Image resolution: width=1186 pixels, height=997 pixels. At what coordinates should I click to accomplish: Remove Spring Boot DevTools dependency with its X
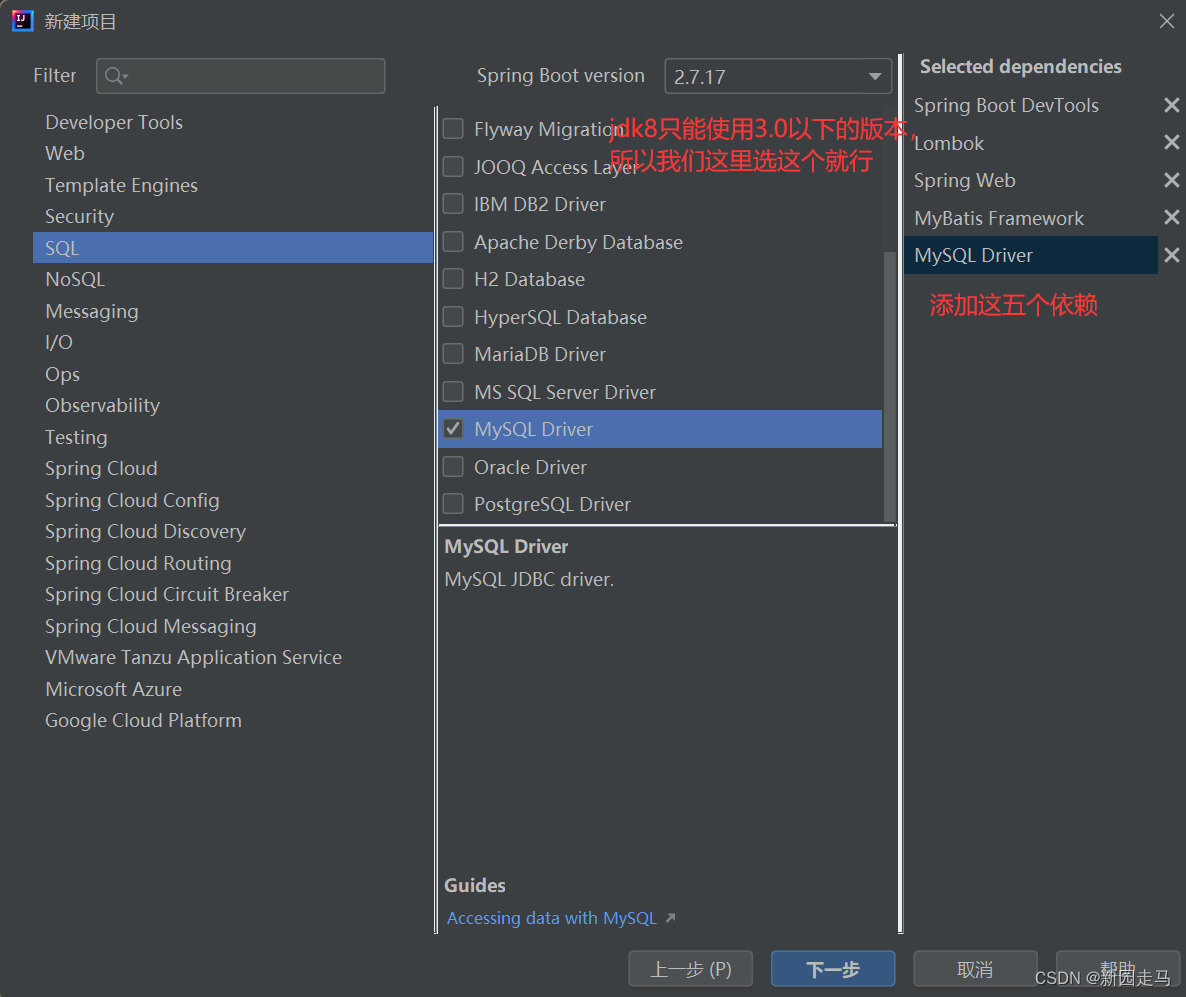[1171, 105]
